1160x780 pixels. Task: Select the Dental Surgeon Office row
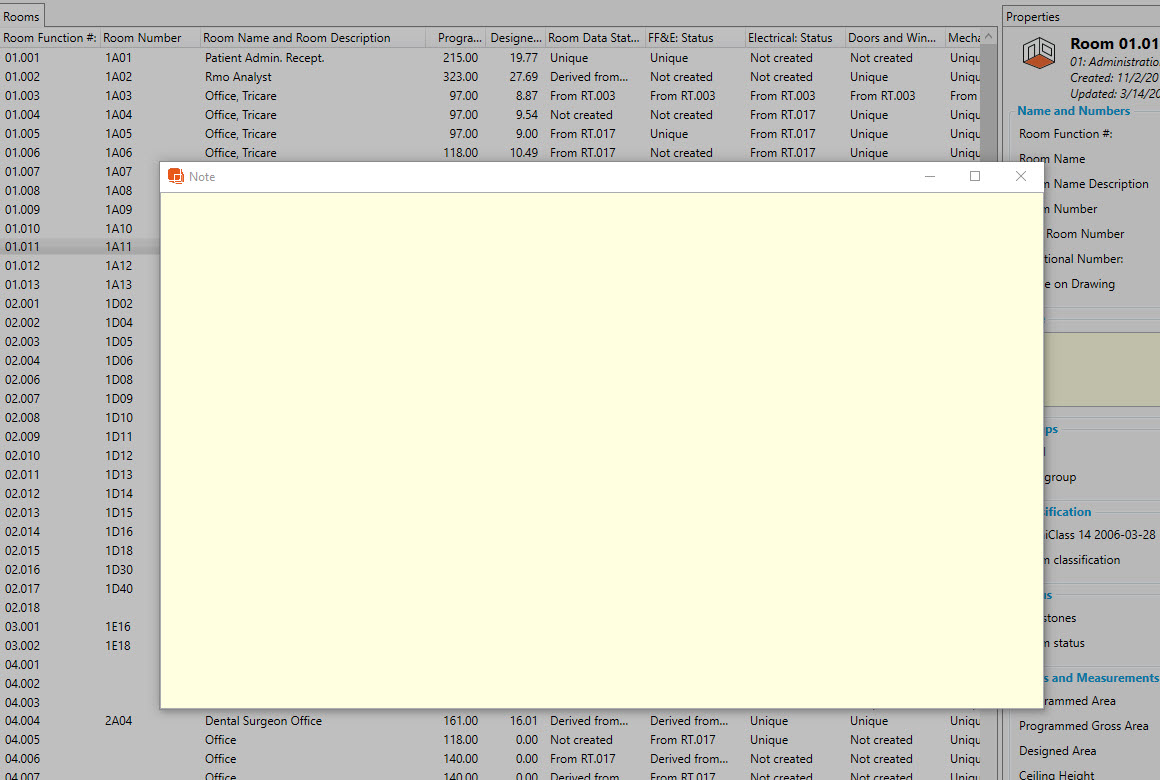tap(263, 721)
